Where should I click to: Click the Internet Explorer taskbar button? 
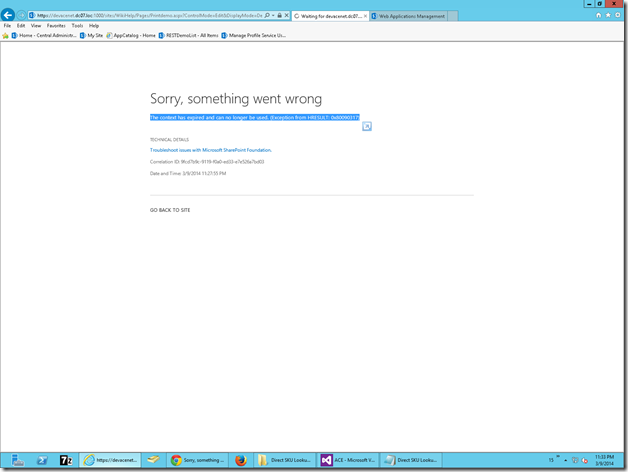coord(110,460)
